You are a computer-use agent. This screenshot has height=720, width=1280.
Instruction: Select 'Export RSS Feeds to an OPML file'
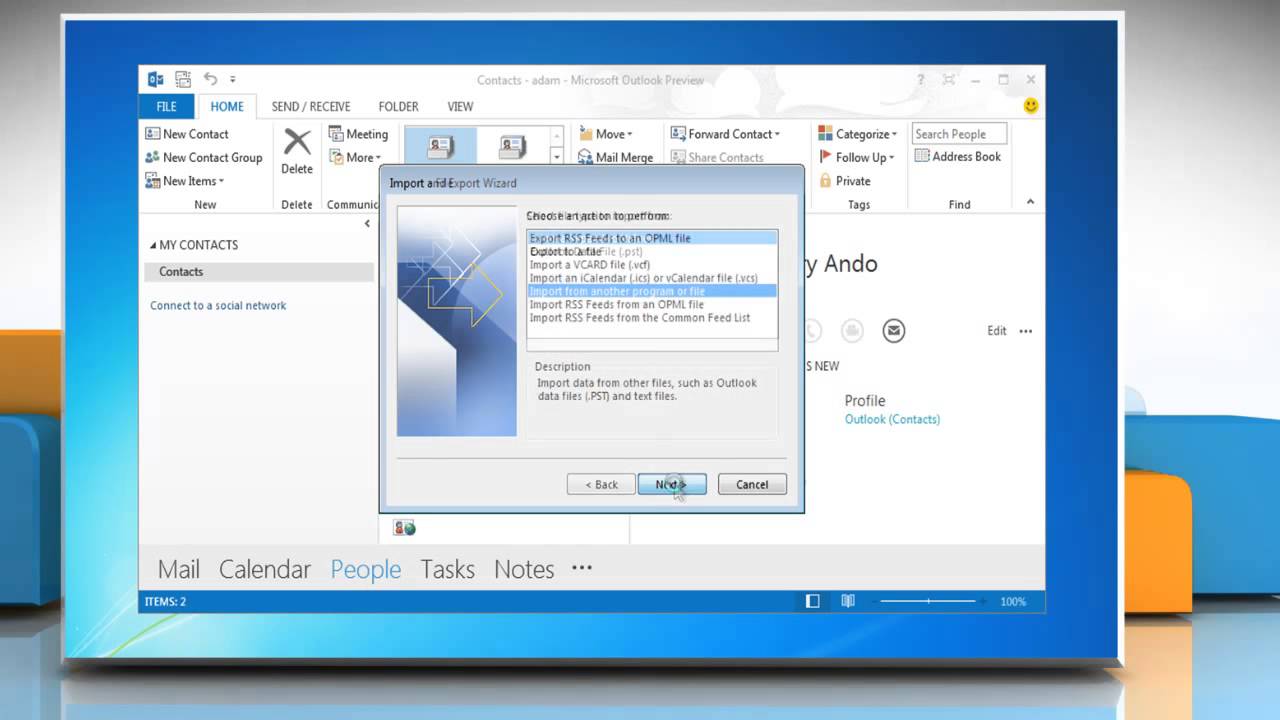[x=652, y=238]
